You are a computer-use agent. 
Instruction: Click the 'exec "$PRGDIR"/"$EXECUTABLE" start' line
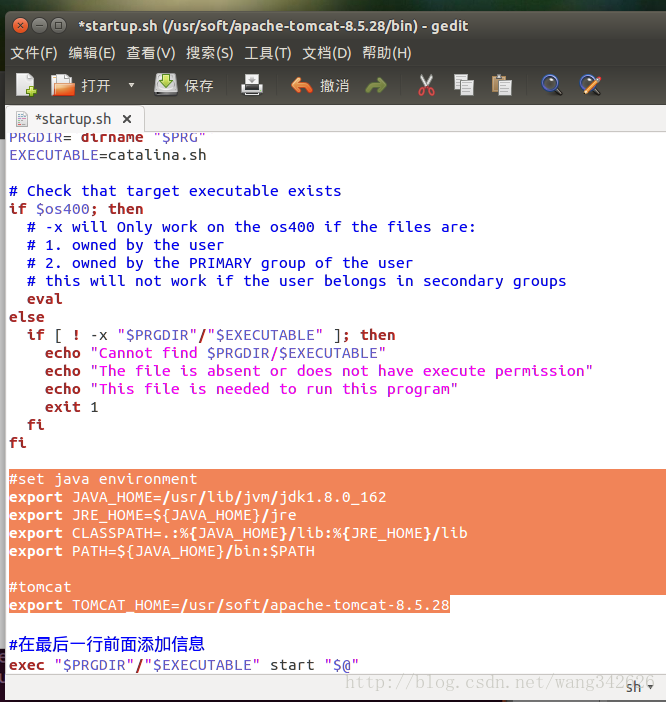click(184, 665)
